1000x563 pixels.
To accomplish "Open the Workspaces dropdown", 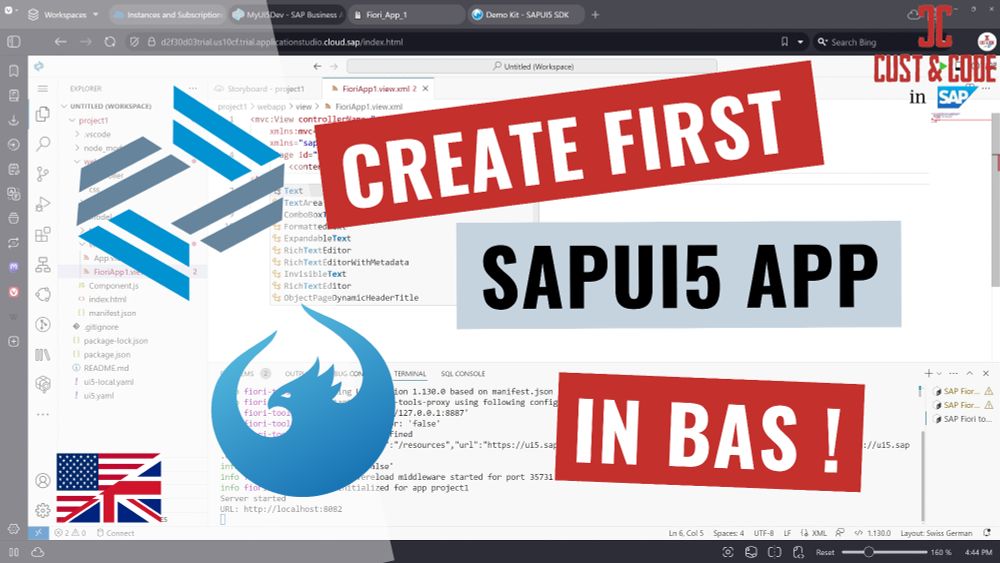I will tap(64, 14).
